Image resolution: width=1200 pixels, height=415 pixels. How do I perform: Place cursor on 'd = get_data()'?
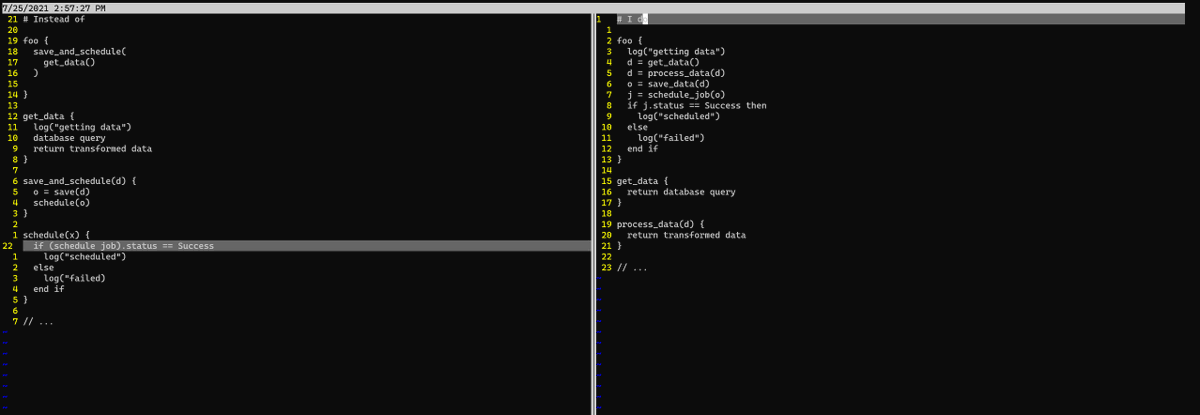[x=663, y=62]
